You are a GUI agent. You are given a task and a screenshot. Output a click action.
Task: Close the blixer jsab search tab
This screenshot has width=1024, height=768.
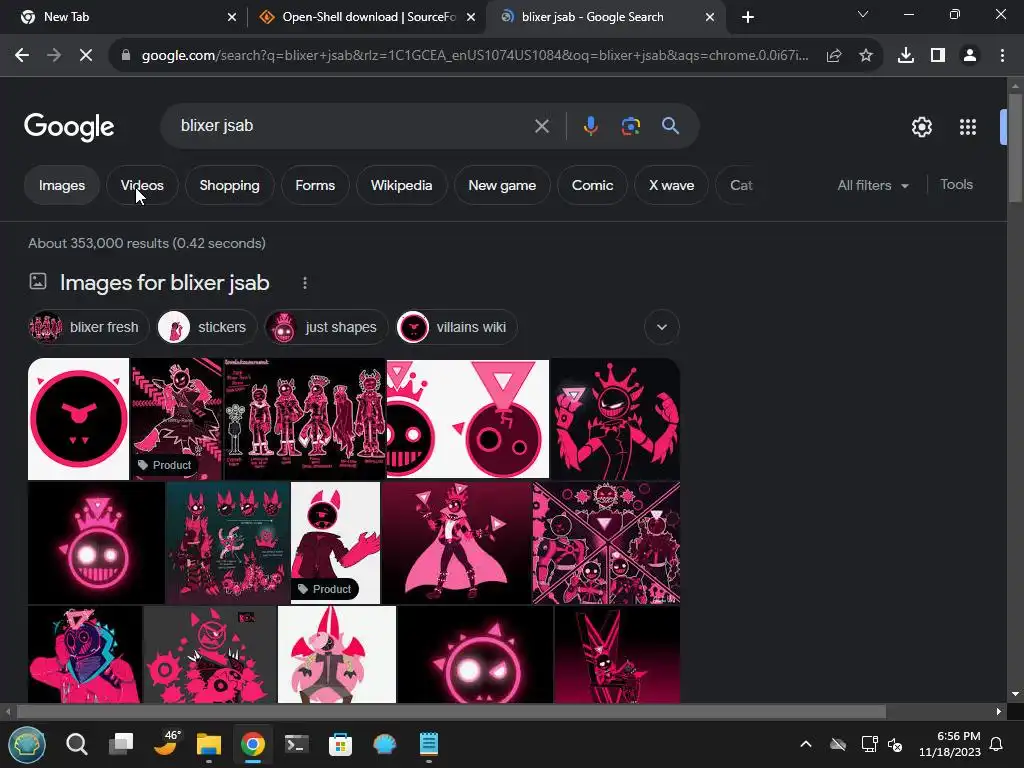(710, 18)
